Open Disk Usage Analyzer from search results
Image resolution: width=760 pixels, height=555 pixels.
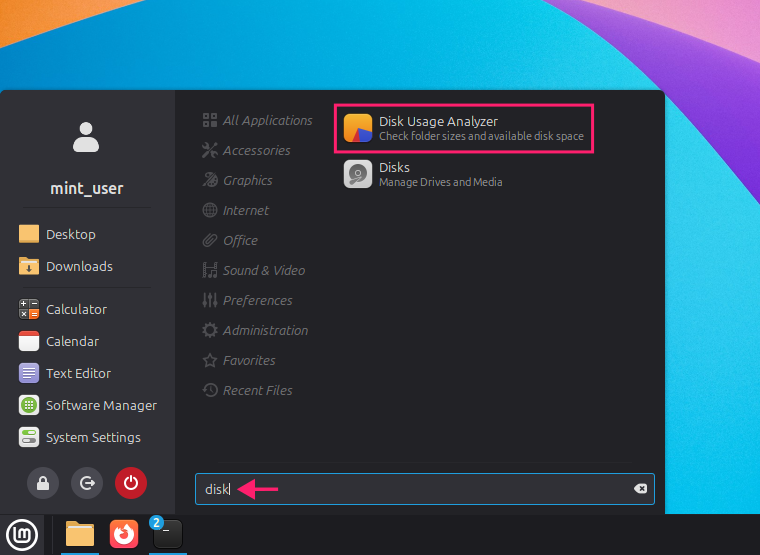[464, 128]
